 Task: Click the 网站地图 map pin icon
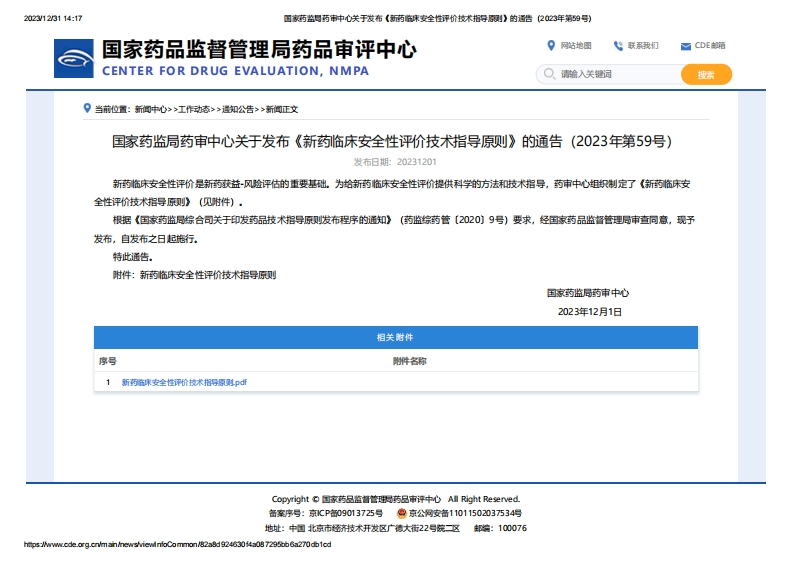[x=551, y=45]
